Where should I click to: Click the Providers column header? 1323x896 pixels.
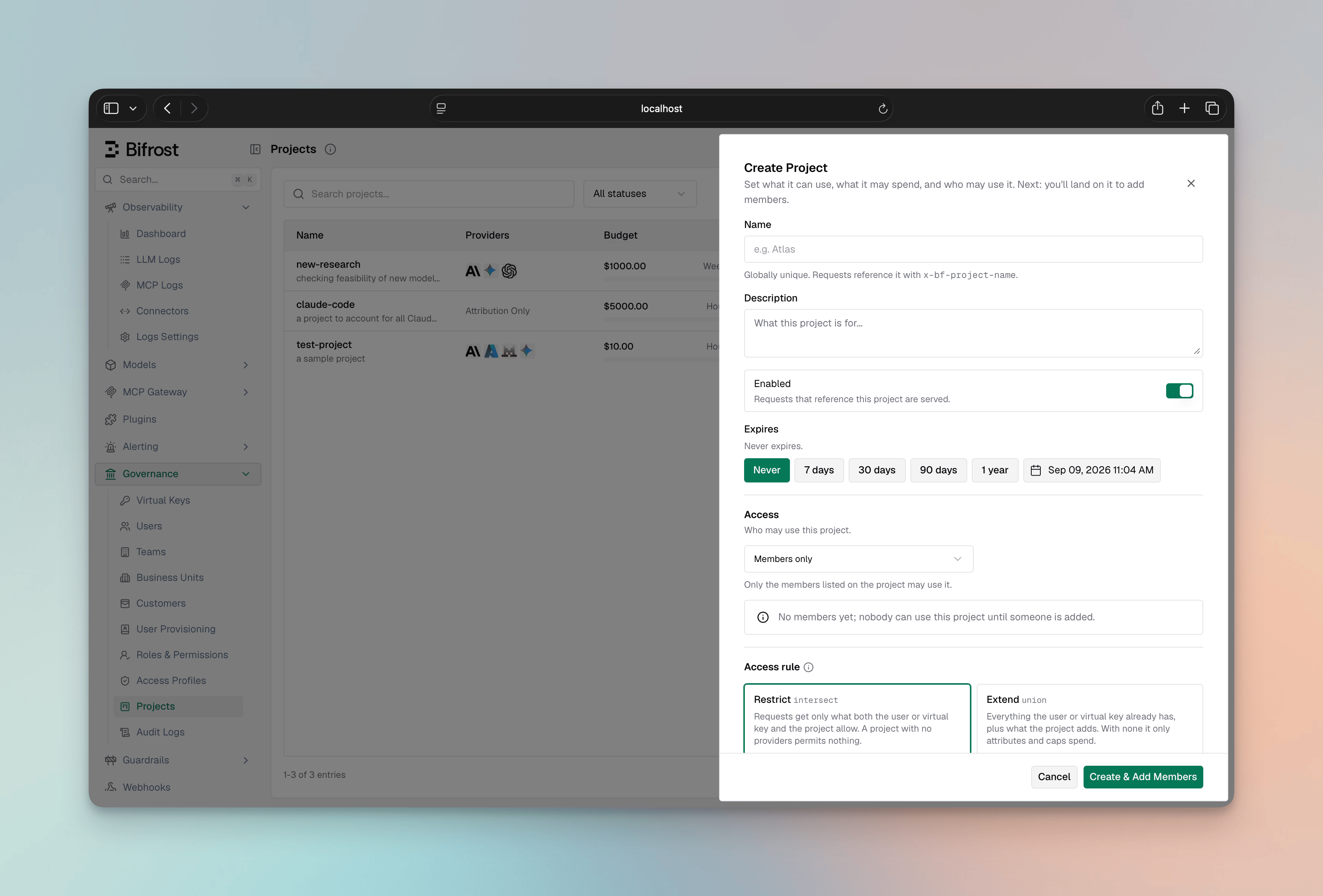coord(487,235)
